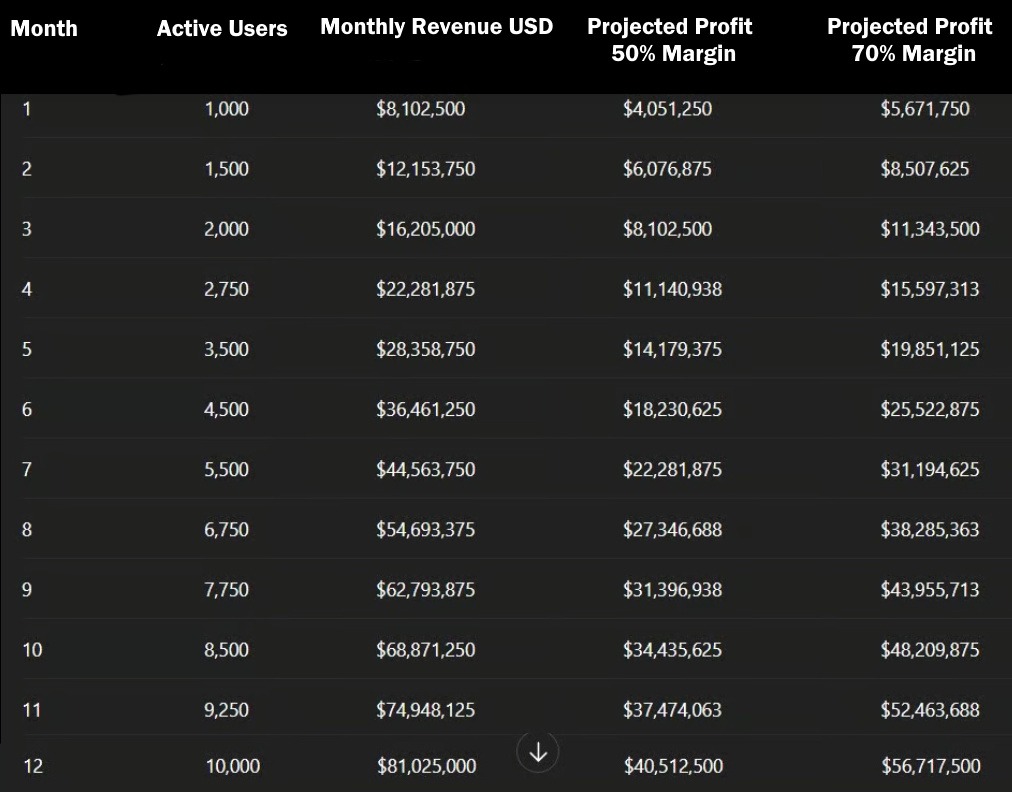
Task: Click the Month column header
Action: click(x=44, y=28)
